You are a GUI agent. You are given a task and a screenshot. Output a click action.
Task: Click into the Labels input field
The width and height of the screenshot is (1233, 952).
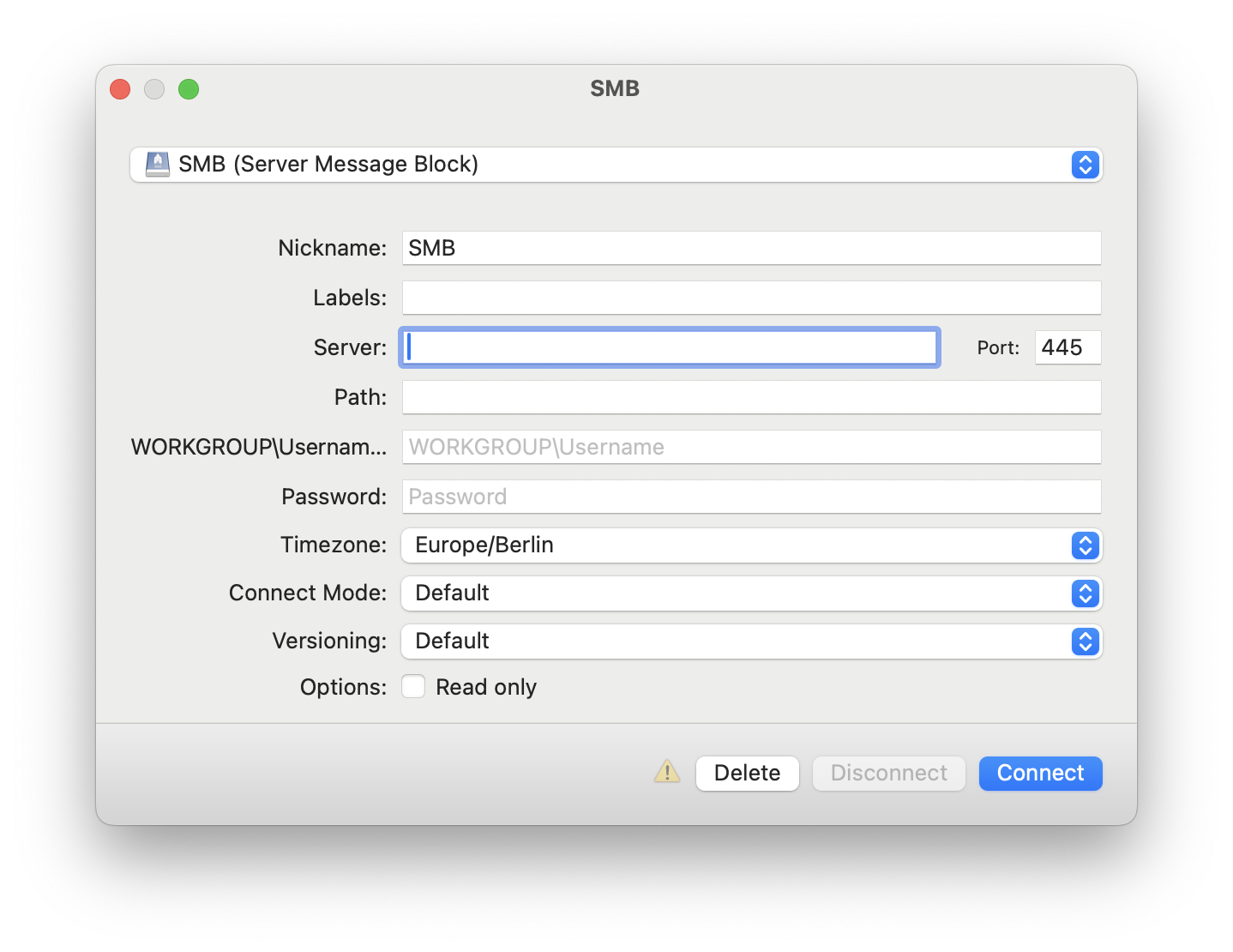751,298
